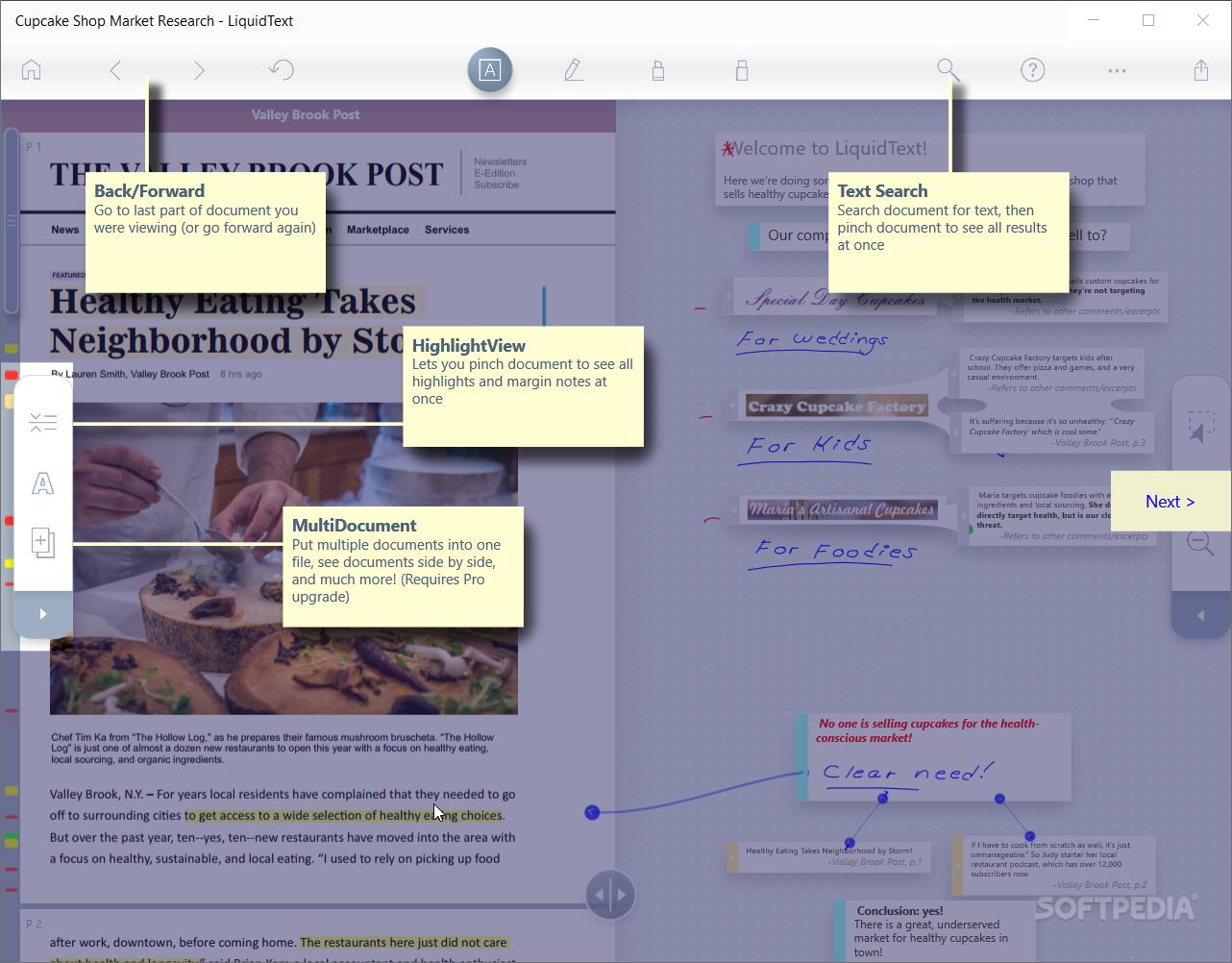
Task: Click the lasso selection icon on right panel
Action: pos(1200,427)
